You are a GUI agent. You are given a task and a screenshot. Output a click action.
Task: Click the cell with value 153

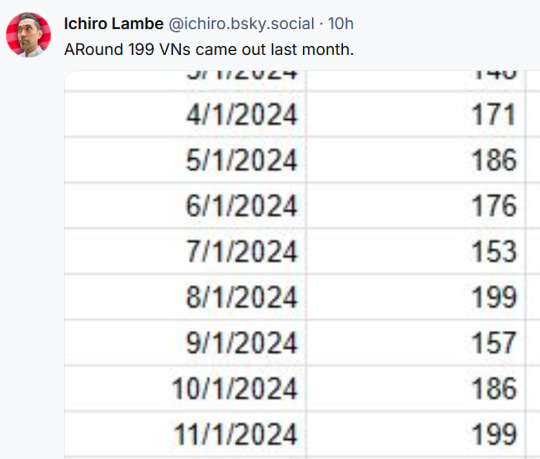click(x=415, y=251)
